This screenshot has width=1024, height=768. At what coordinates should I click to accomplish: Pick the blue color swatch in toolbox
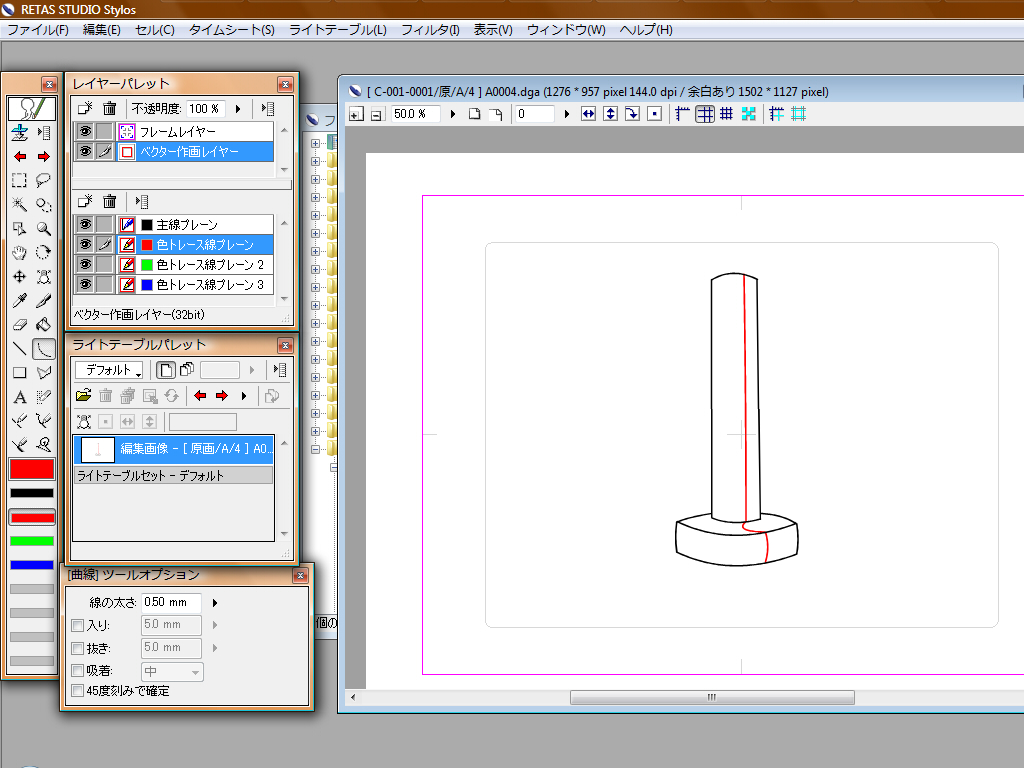pos(32,565)
